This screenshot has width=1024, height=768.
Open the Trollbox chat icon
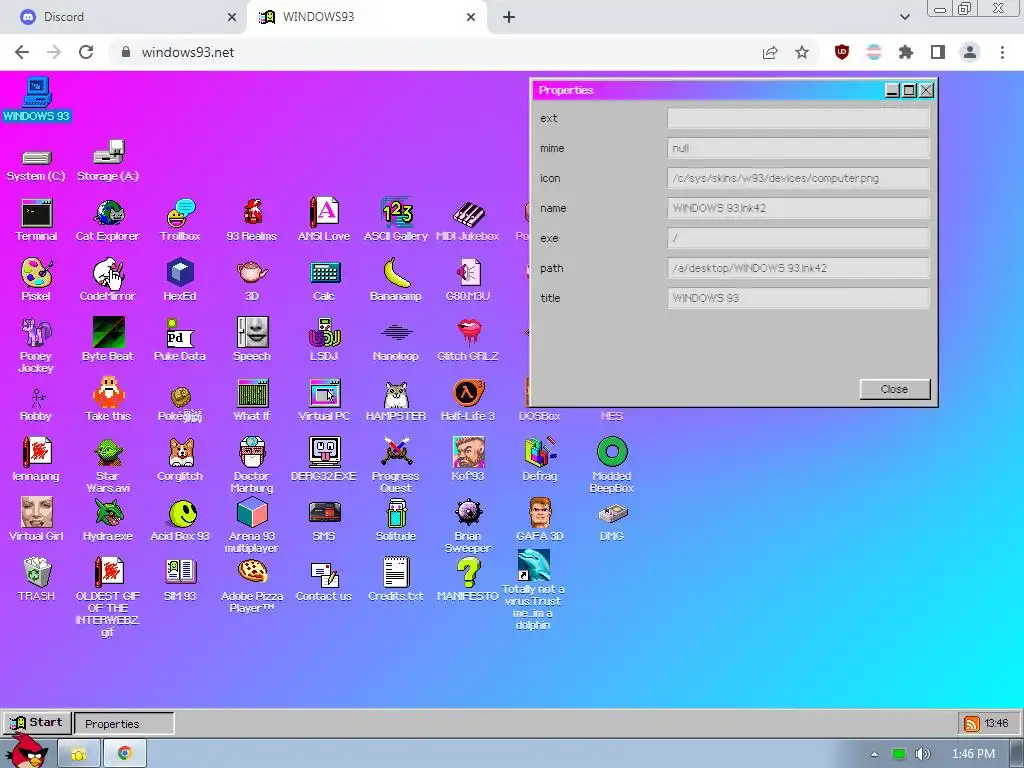click(x=180, y=220)
